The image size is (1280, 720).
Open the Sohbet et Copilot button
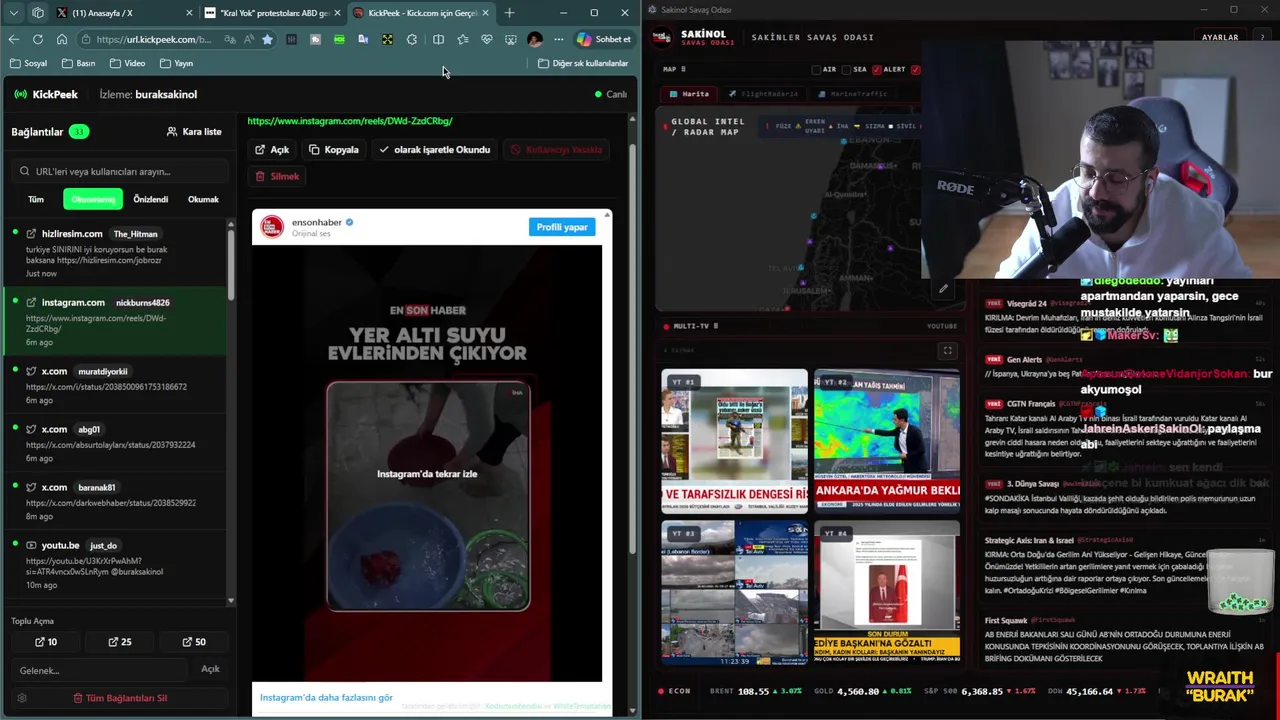coord(604,39)
